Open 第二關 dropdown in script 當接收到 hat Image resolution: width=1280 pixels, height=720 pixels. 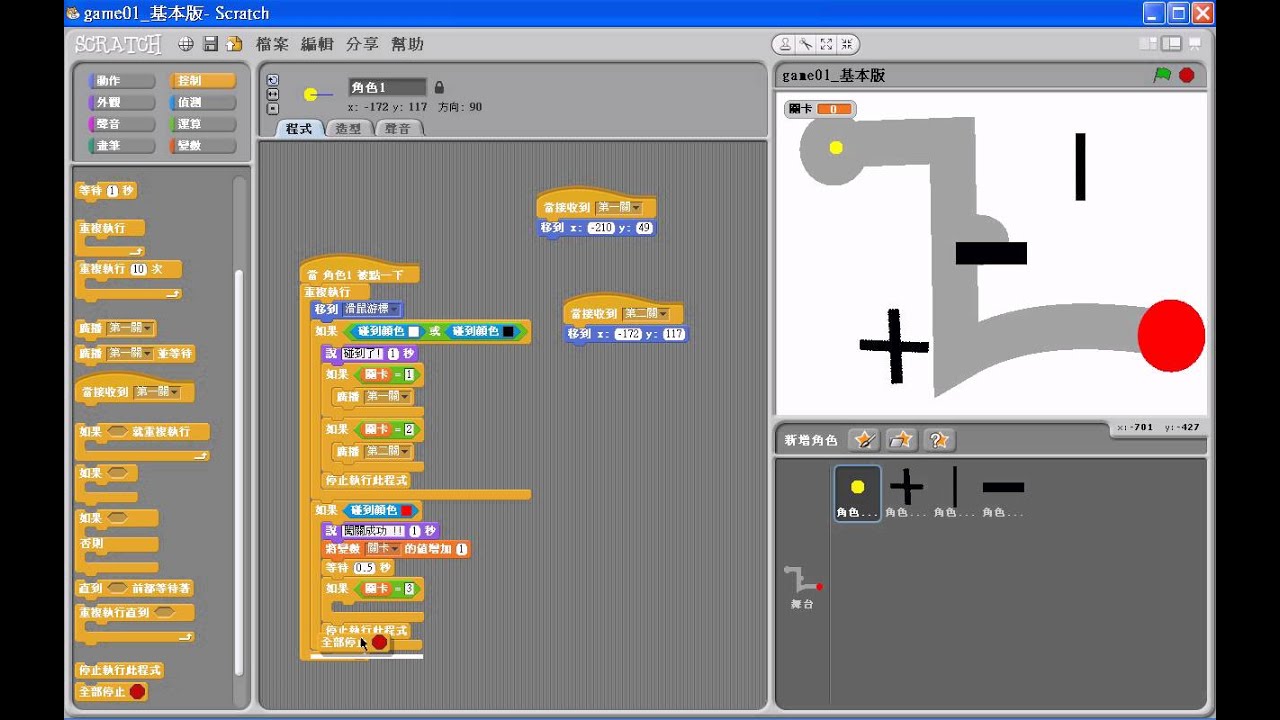pyautogui.click(x=646, y=314)
